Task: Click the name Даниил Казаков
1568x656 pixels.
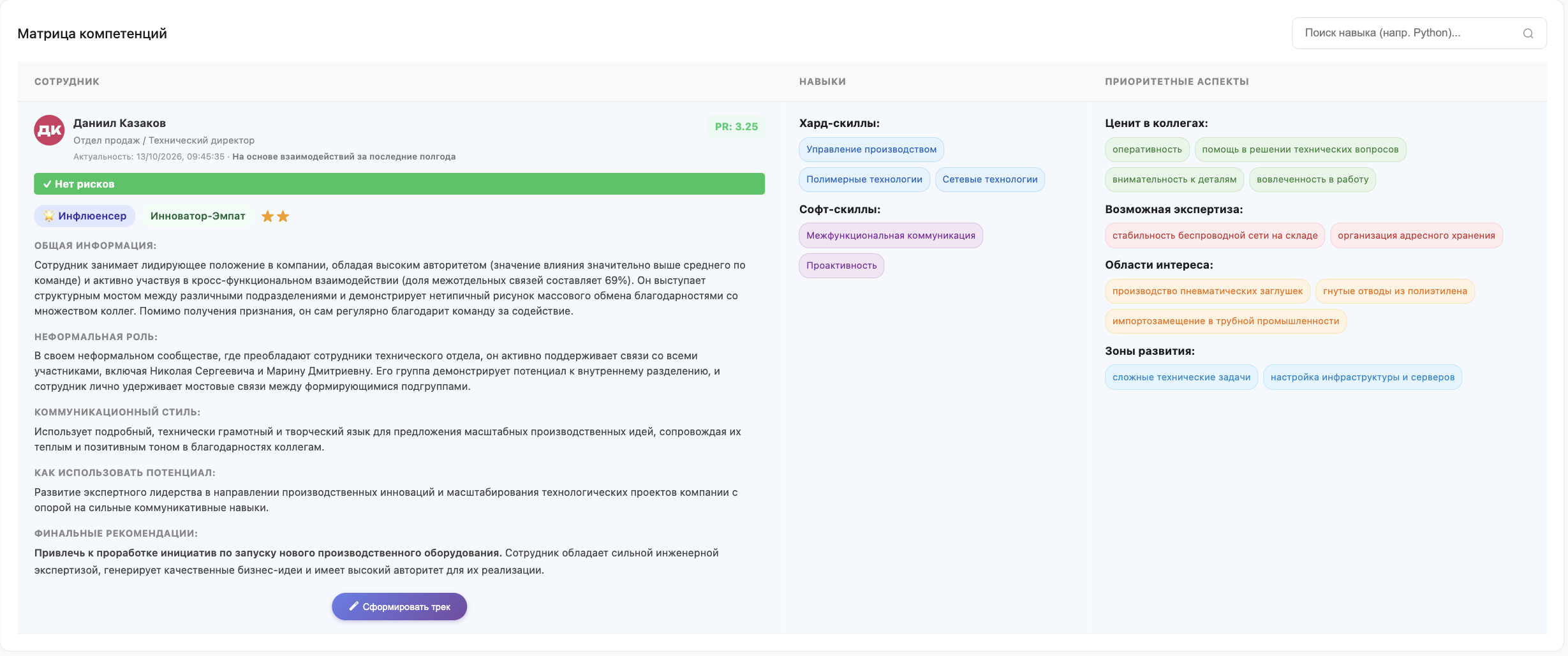Action: pyautogui.click(x=119, y=123)
